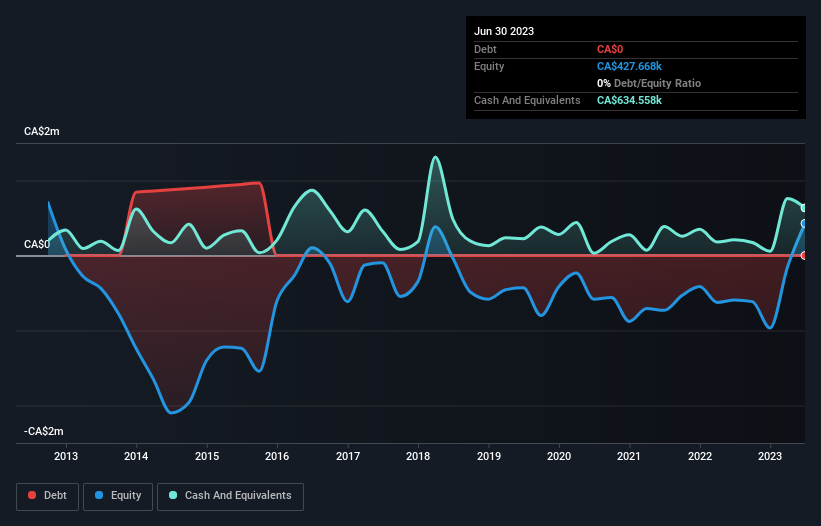
Task: Click the red CA$0 debt value in tooltip
Action: click(610, 50)
